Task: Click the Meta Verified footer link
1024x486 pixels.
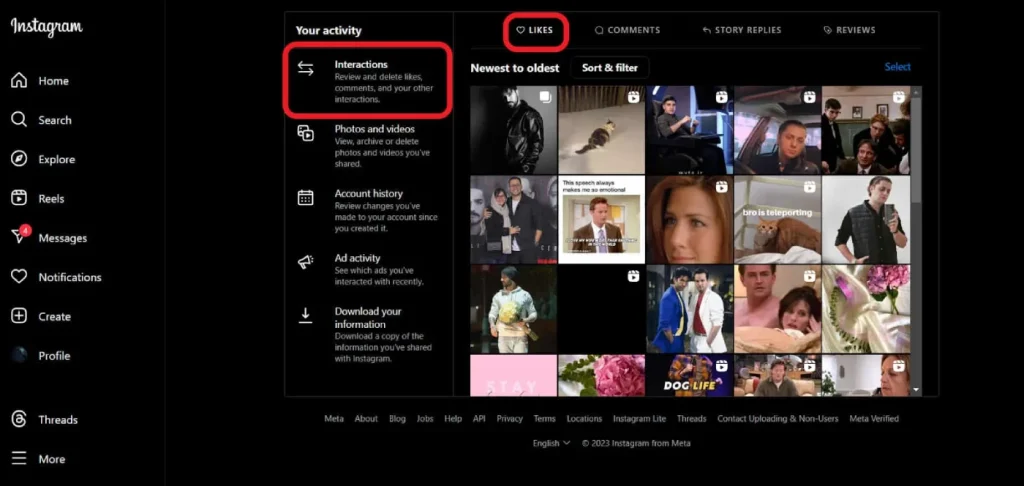Action: point(874,419)
